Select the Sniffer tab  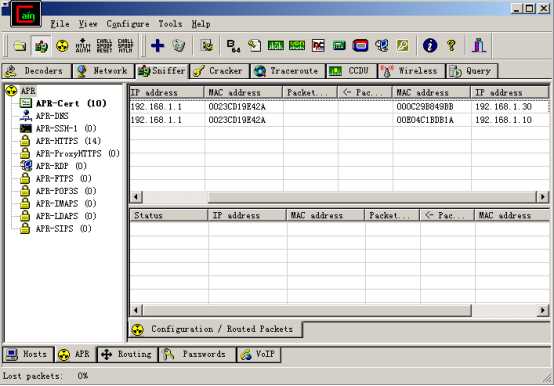pyautogui.click(x=162, y=71)
